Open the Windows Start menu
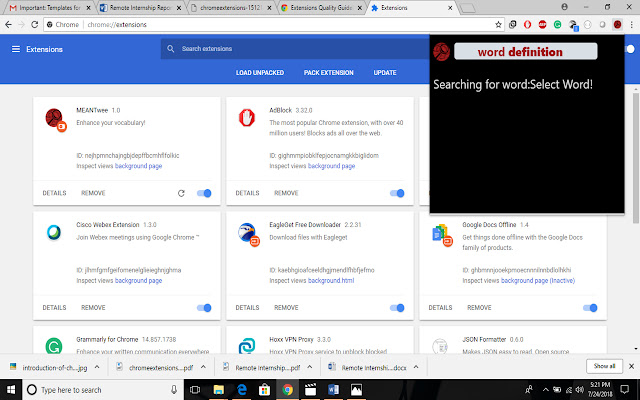 click(x=11, y=390)
